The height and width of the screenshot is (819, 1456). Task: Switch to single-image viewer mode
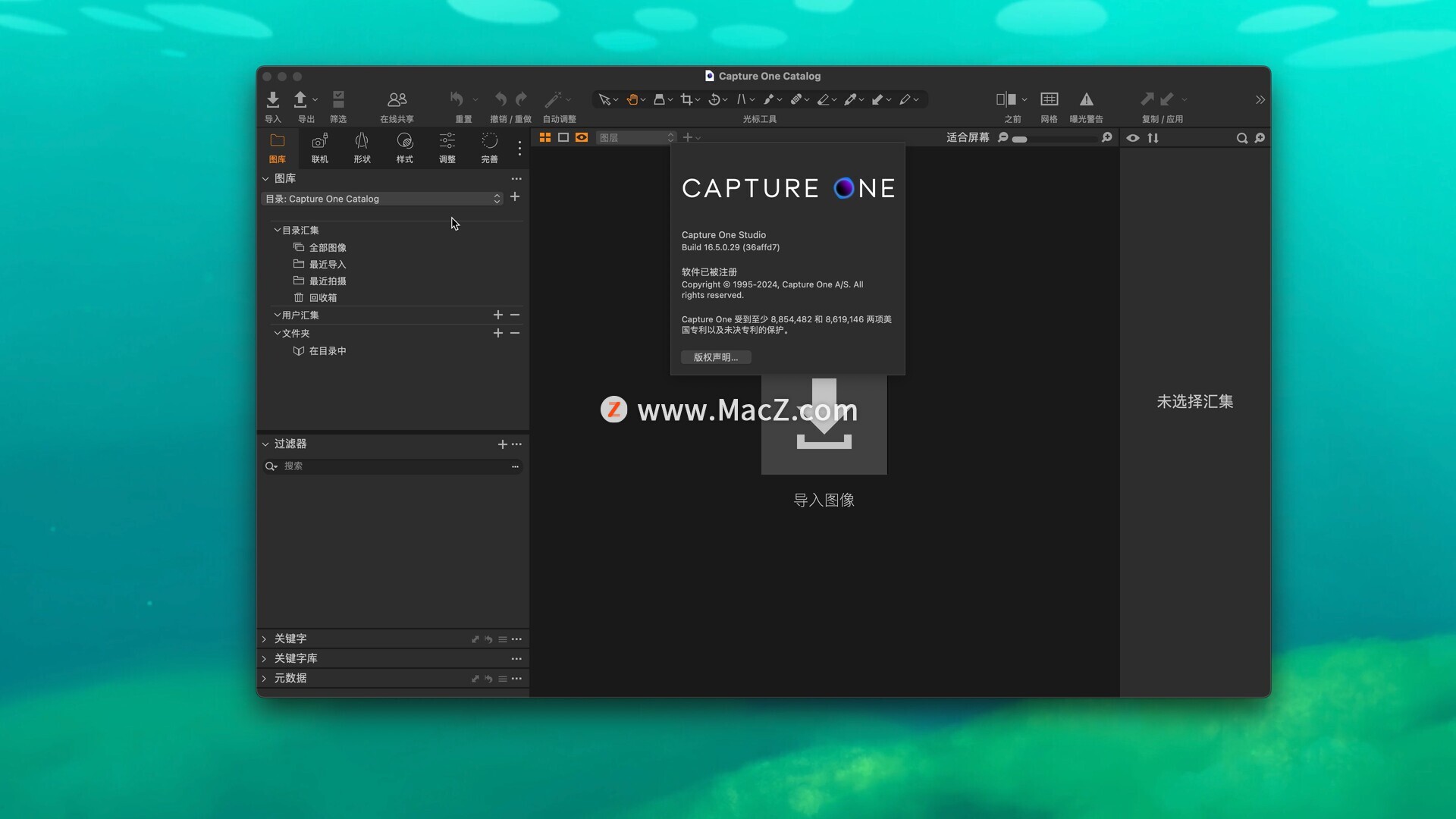[563, 137]
